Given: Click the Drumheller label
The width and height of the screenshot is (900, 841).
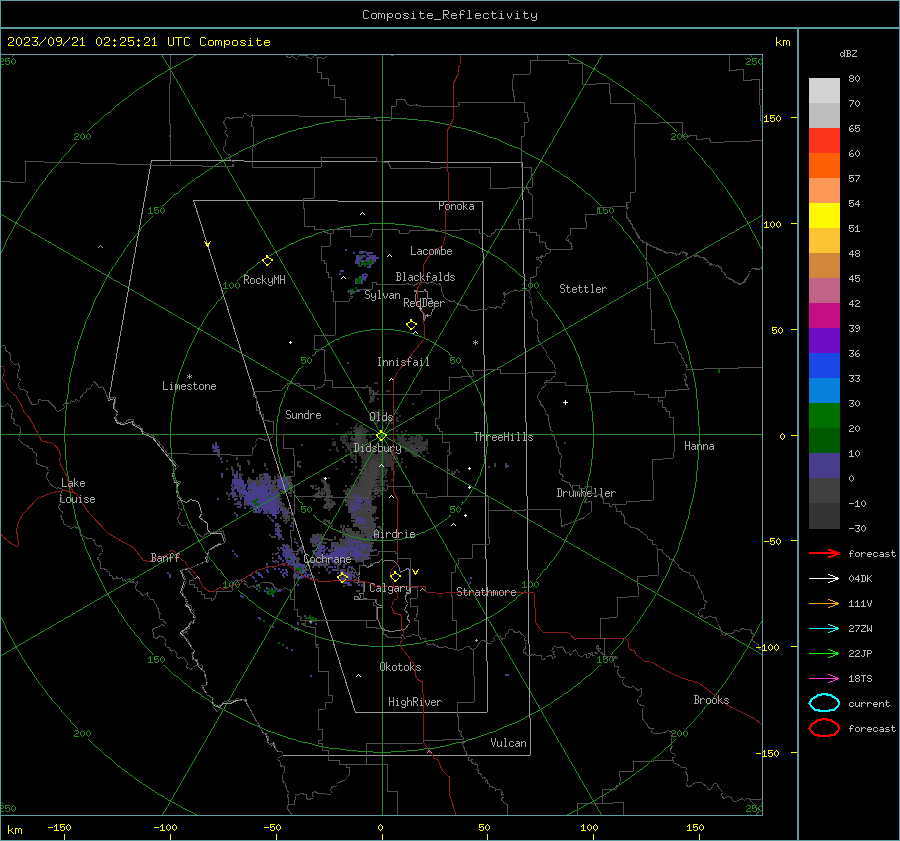Looking at the screenshot, I should coord(586,493).
